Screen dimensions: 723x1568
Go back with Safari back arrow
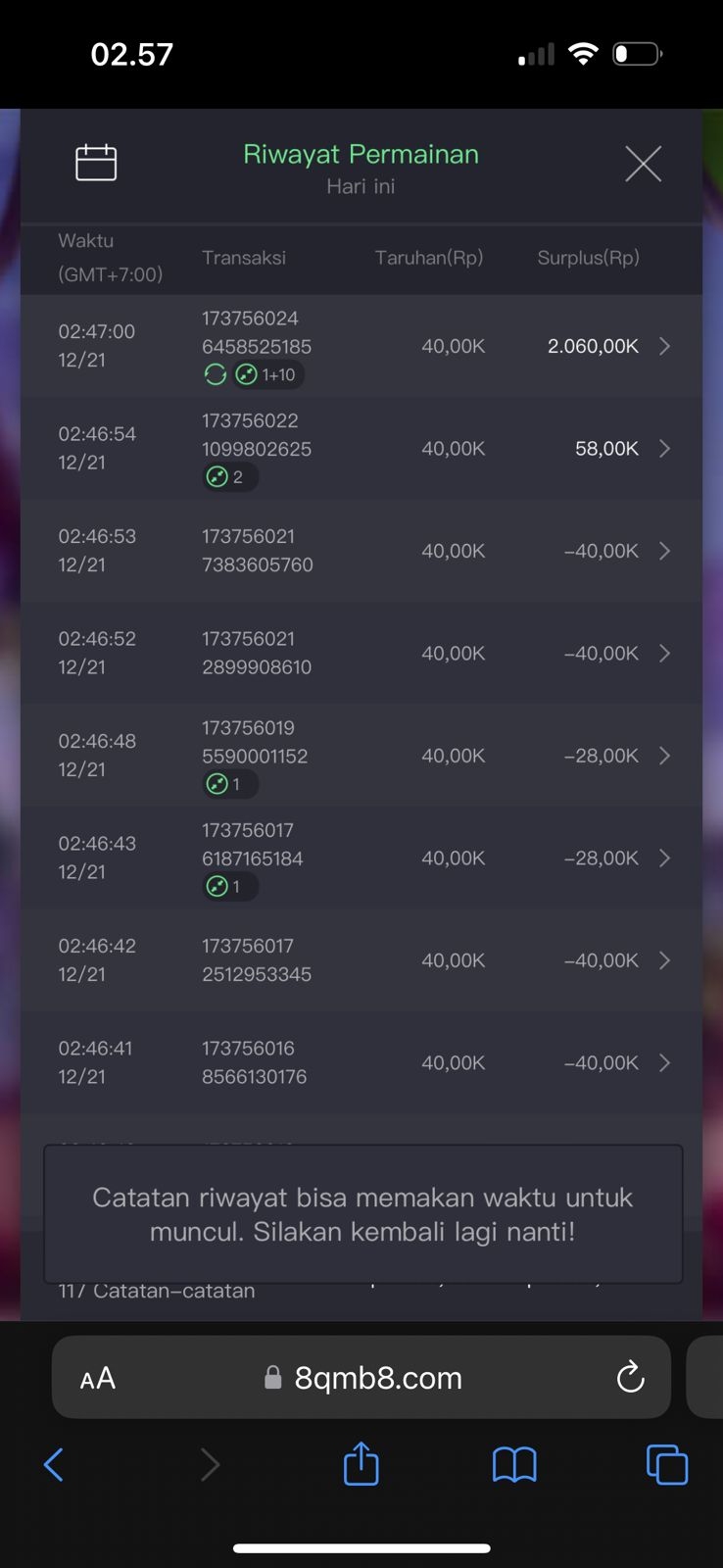[x=54, y=1465]
